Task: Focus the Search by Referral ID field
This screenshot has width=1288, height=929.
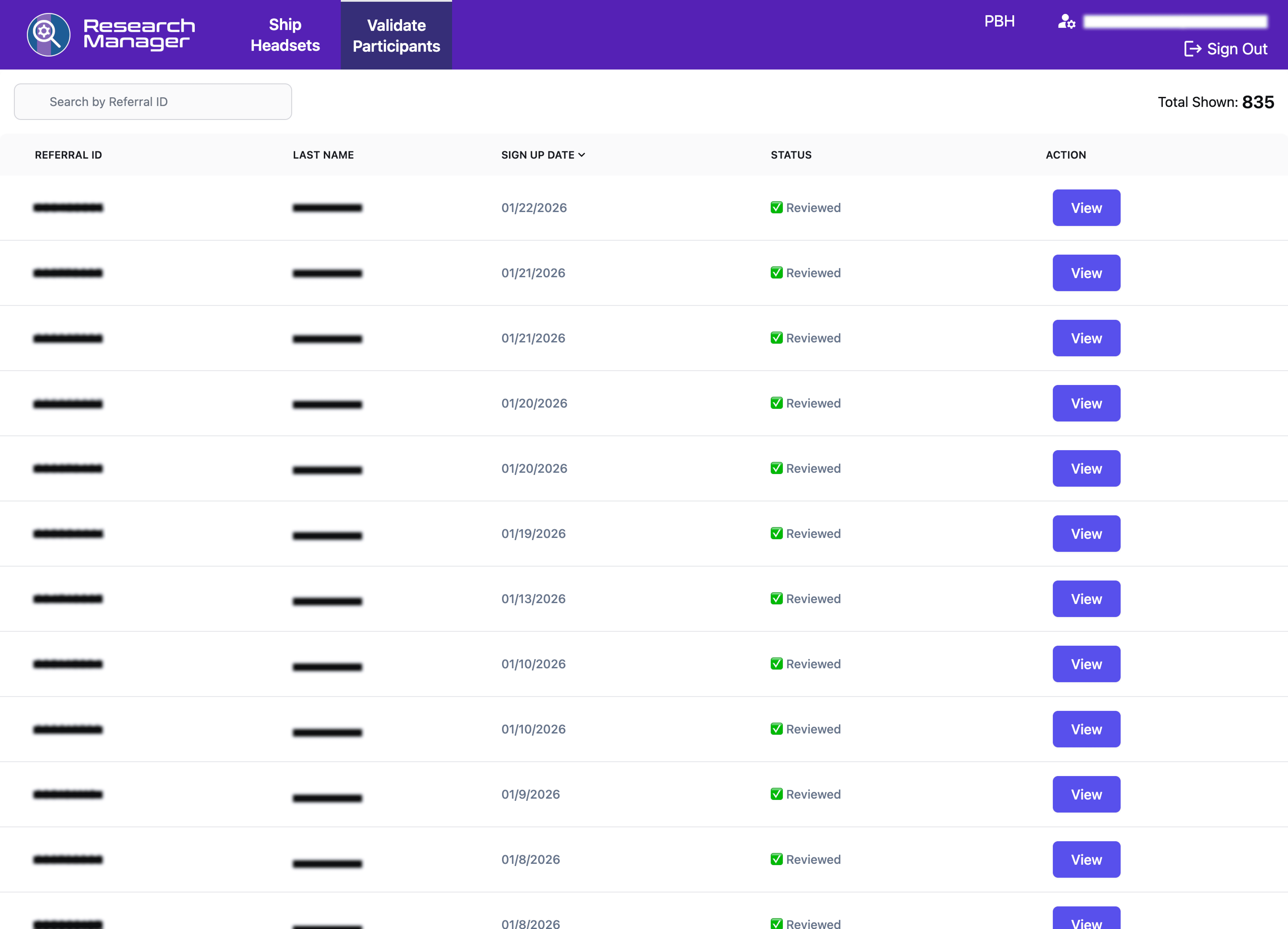Action: pos(153,102)
